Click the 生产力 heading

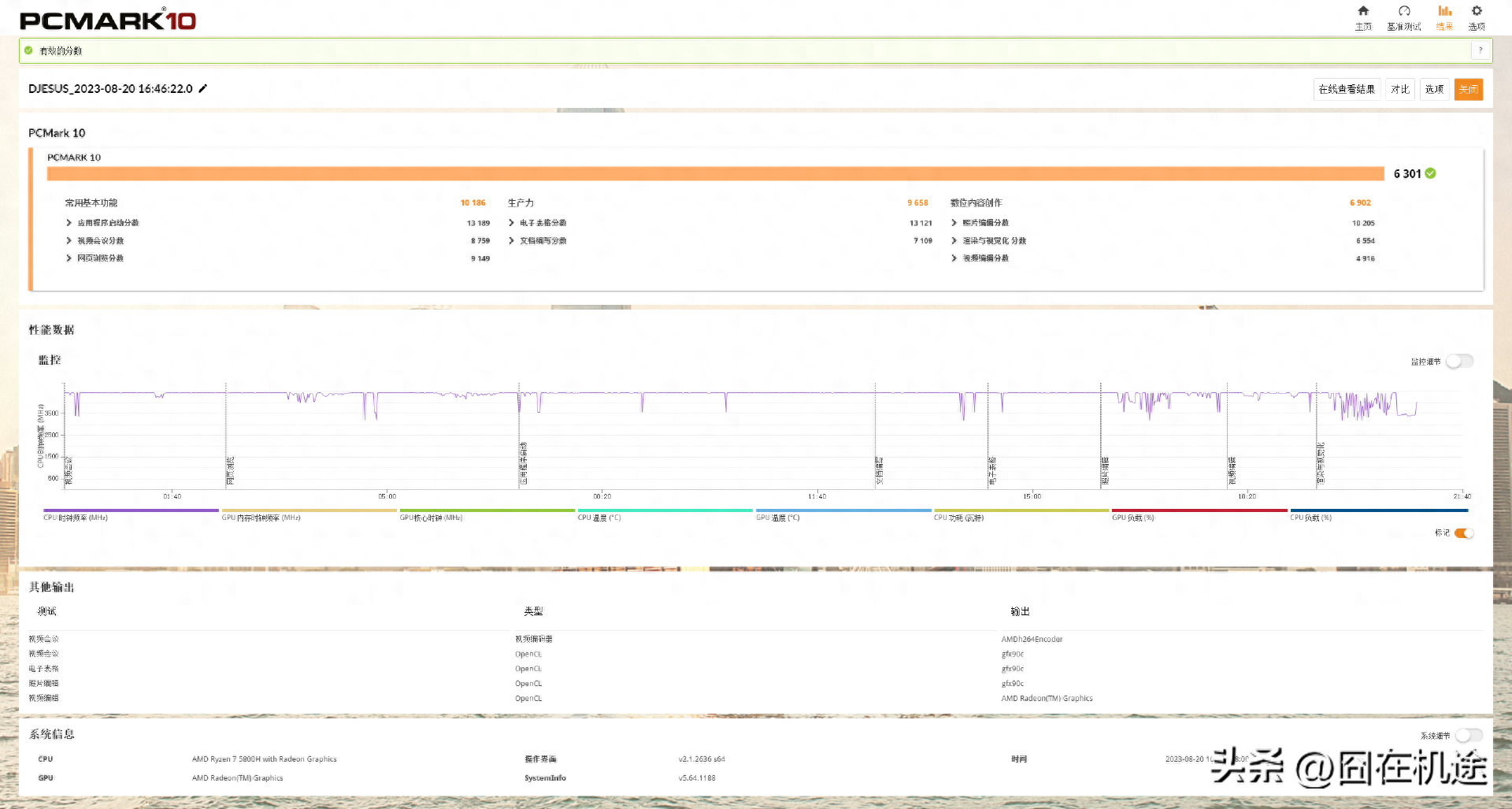521,202
